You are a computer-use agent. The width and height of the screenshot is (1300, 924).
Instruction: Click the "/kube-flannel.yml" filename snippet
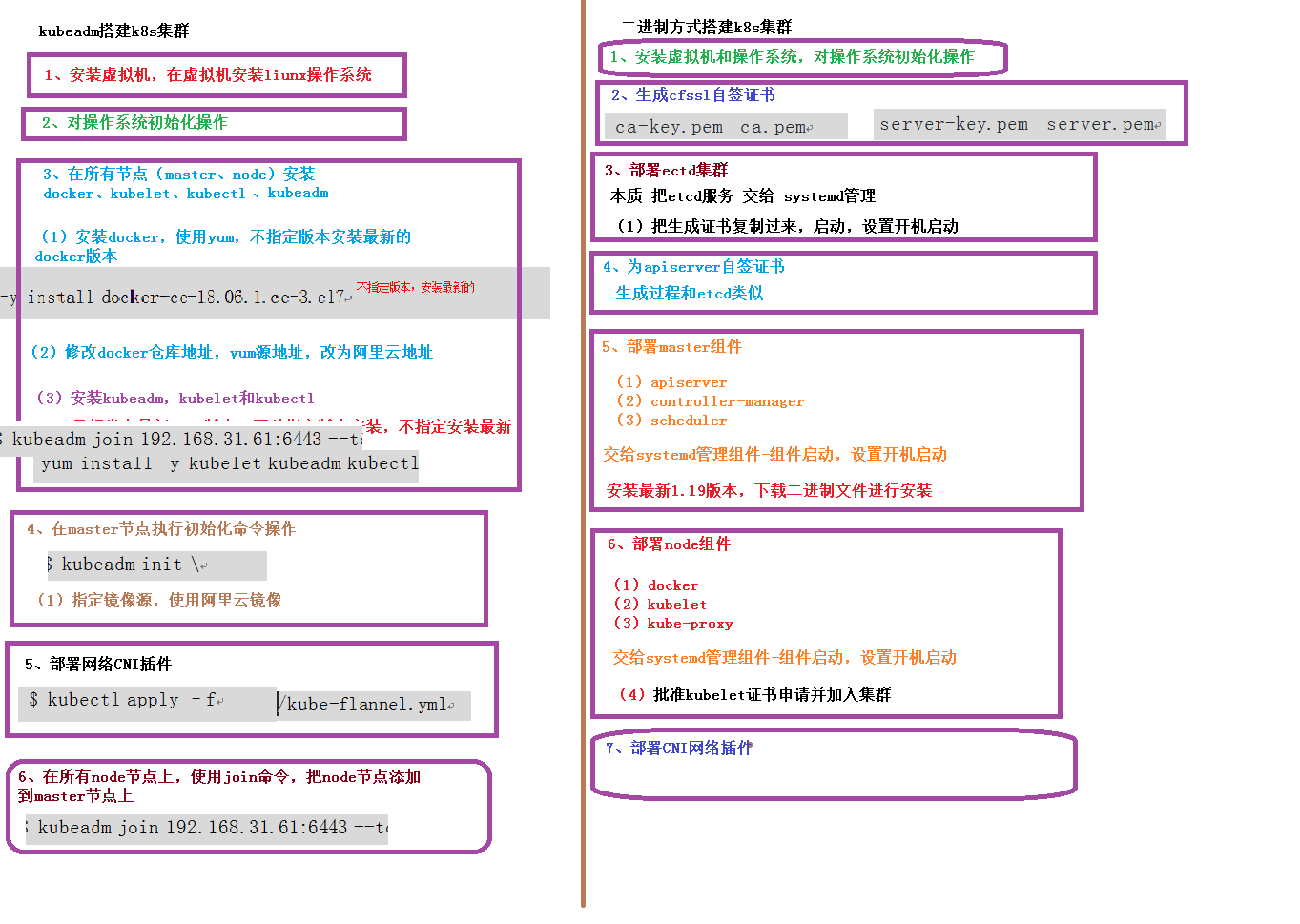[x=371, y=705]
